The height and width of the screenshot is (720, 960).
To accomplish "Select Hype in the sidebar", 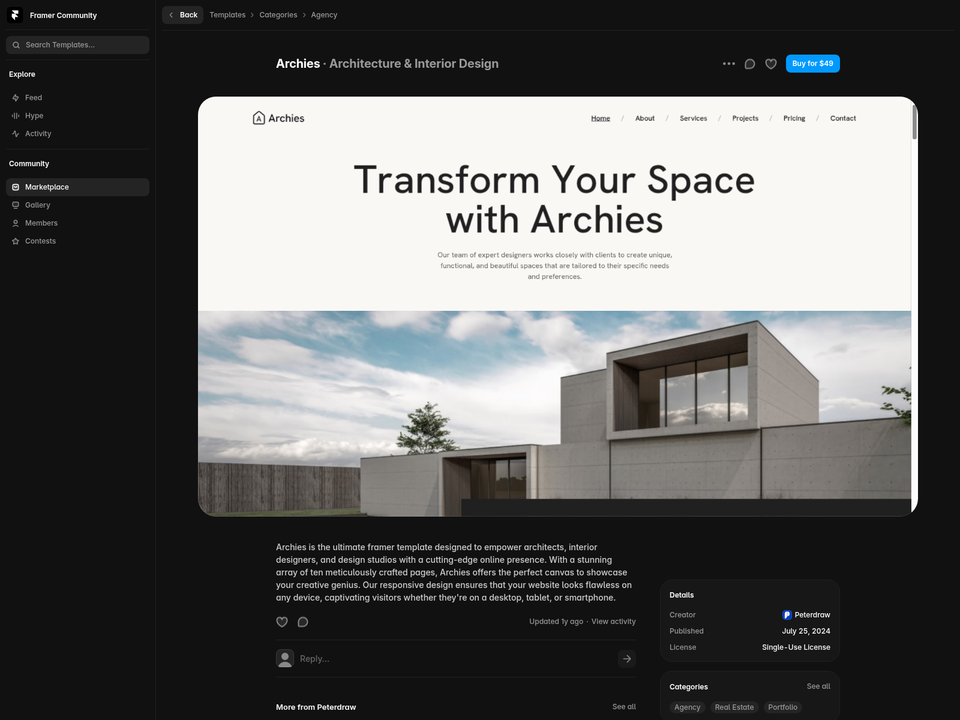I will point(78,116).
